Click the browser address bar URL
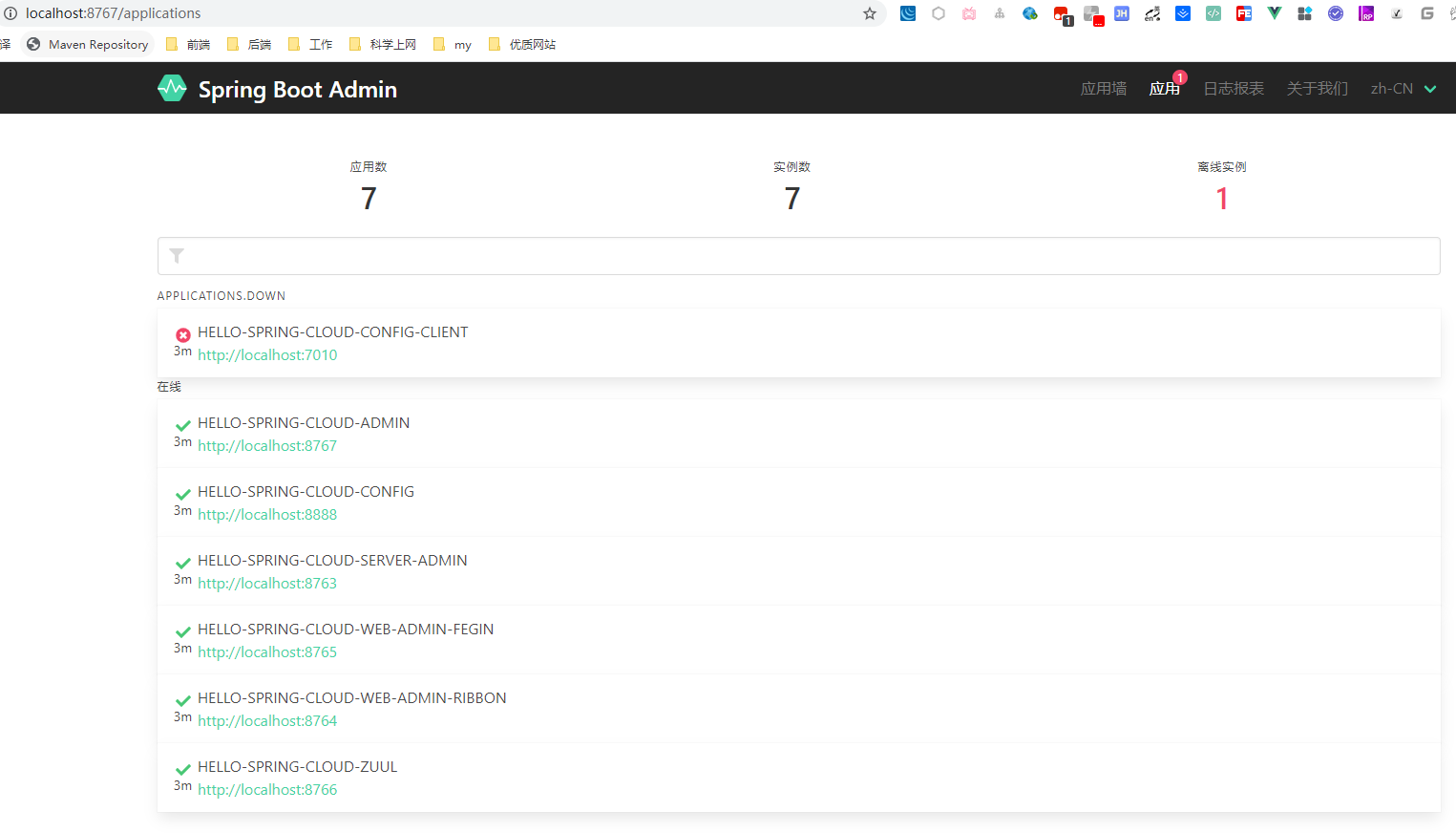Image resolution: width=1456 pixels, height=833 pixels. click(113, 13)
